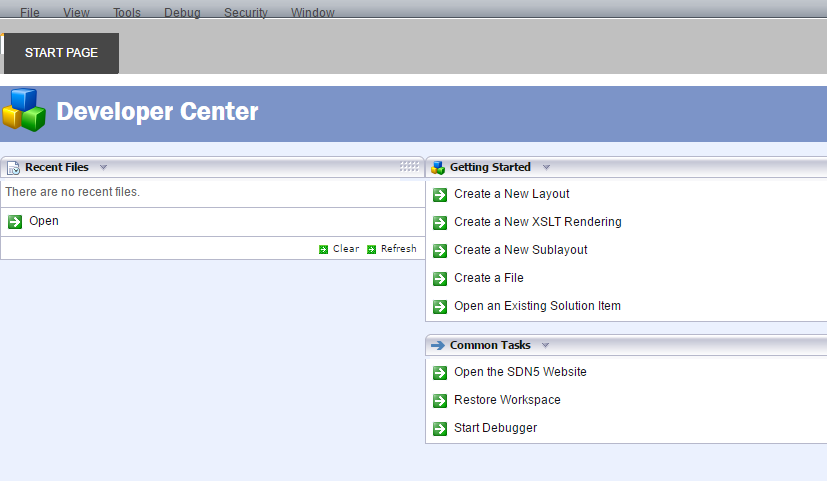
Task: Click the blue arrow Common Tasks icon
Action: click(438, 345)
